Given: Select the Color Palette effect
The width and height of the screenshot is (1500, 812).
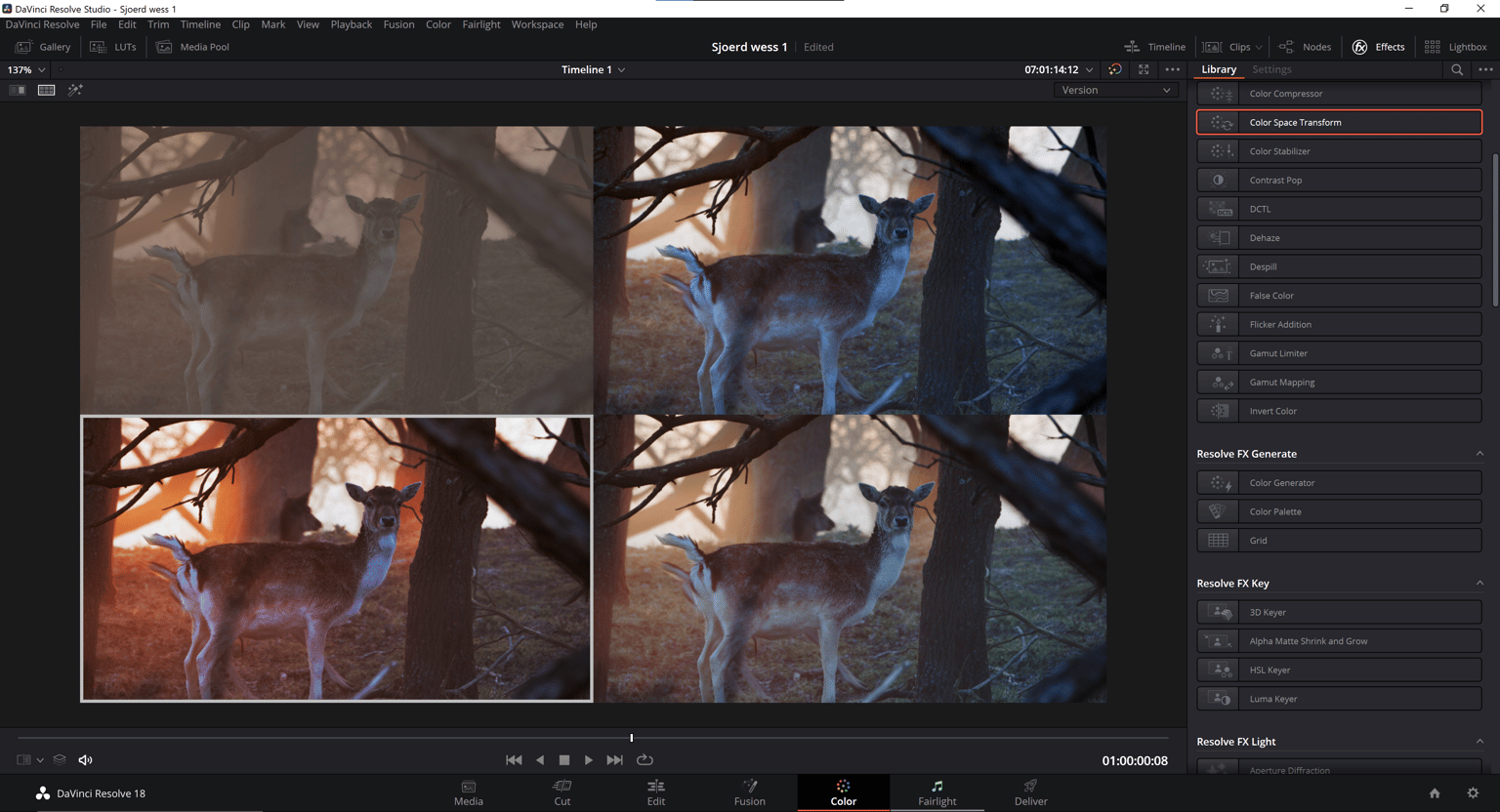Looking at the screenshot, I should click(x=1339, y=511).
